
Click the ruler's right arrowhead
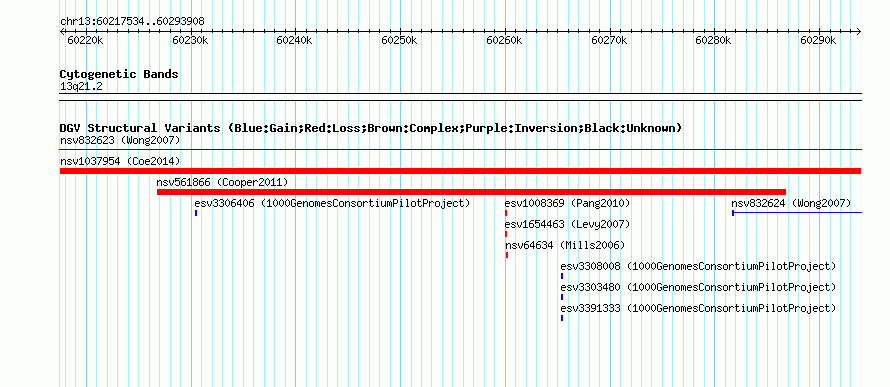pyautogui.click(x=859, y=31)
